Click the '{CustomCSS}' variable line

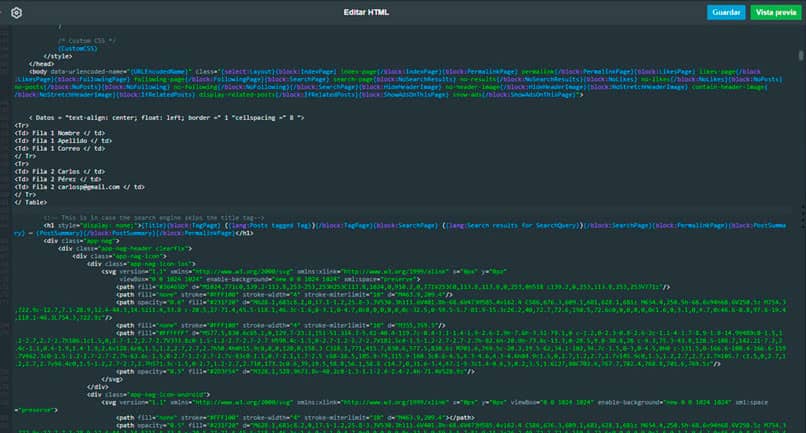[78, 48]
